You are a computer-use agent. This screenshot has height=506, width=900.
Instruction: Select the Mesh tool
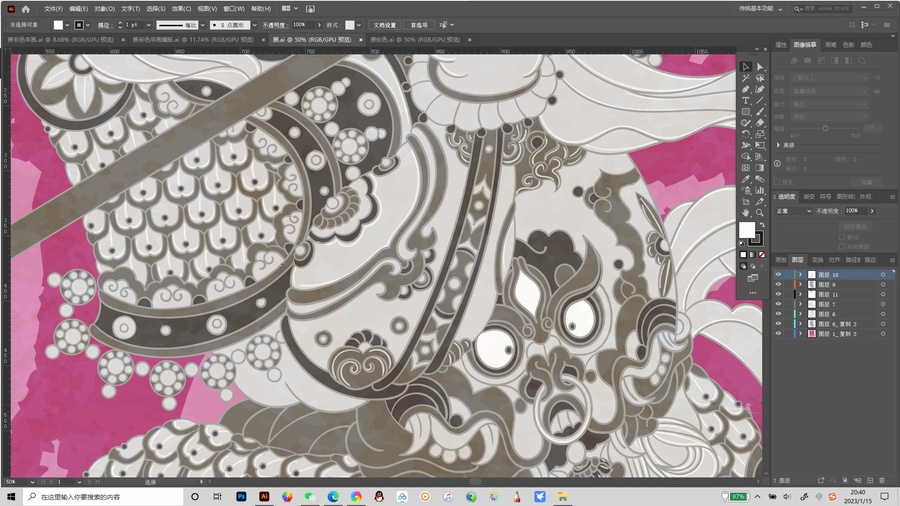[746, 168]
